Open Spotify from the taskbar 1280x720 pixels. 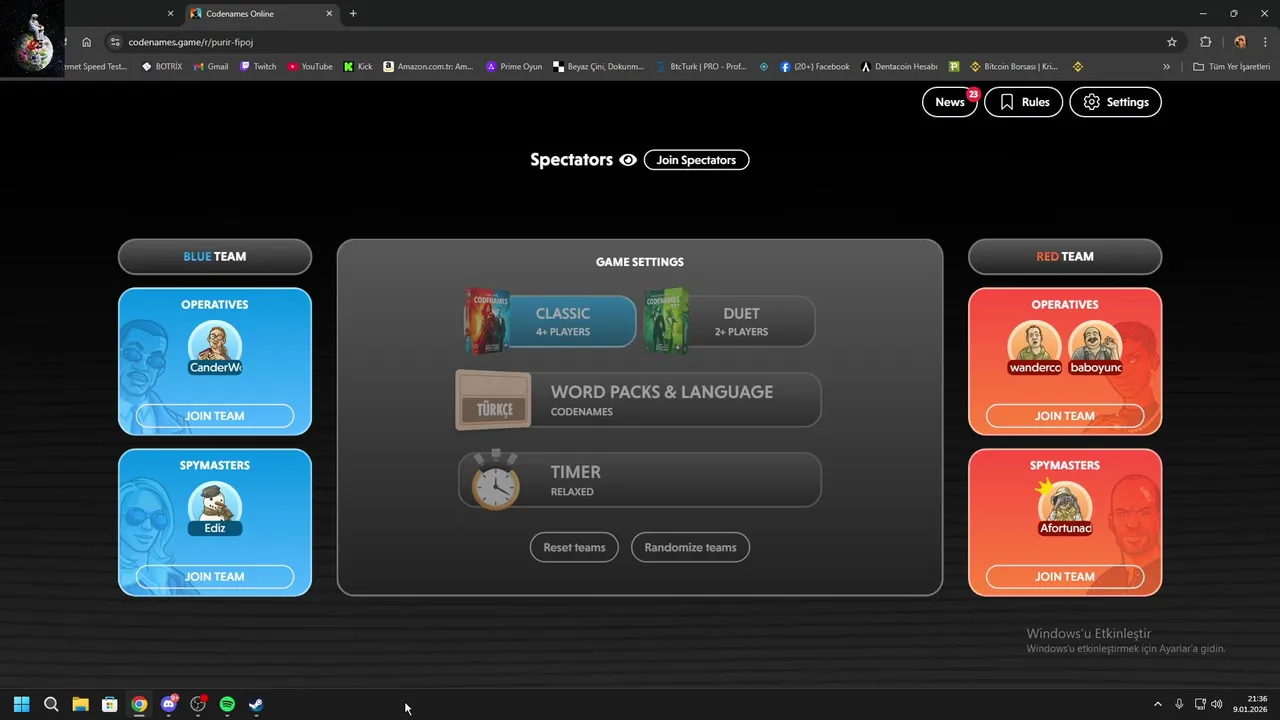[x=227, y=704]
